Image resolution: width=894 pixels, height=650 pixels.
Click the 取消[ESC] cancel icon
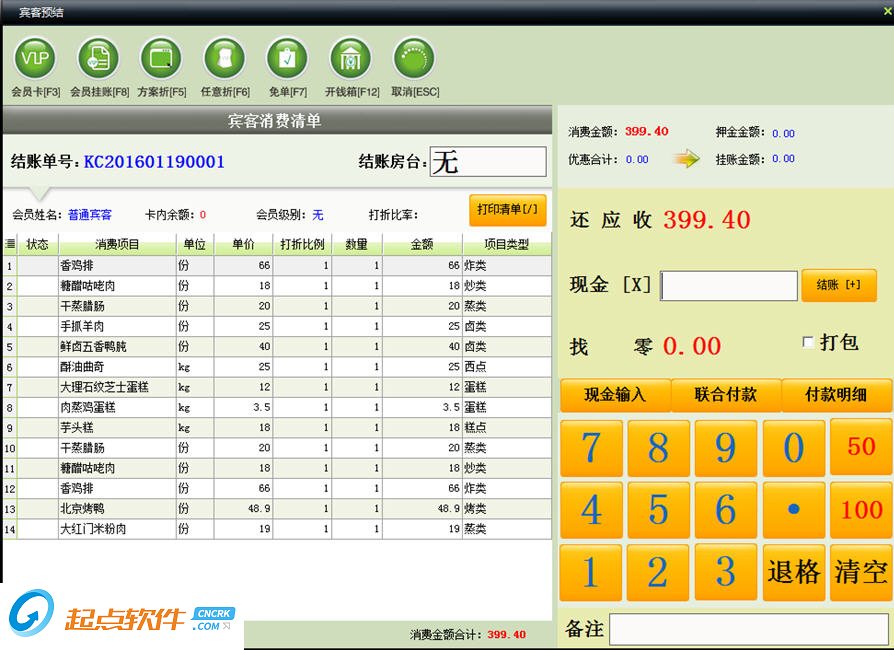(414, 58)
